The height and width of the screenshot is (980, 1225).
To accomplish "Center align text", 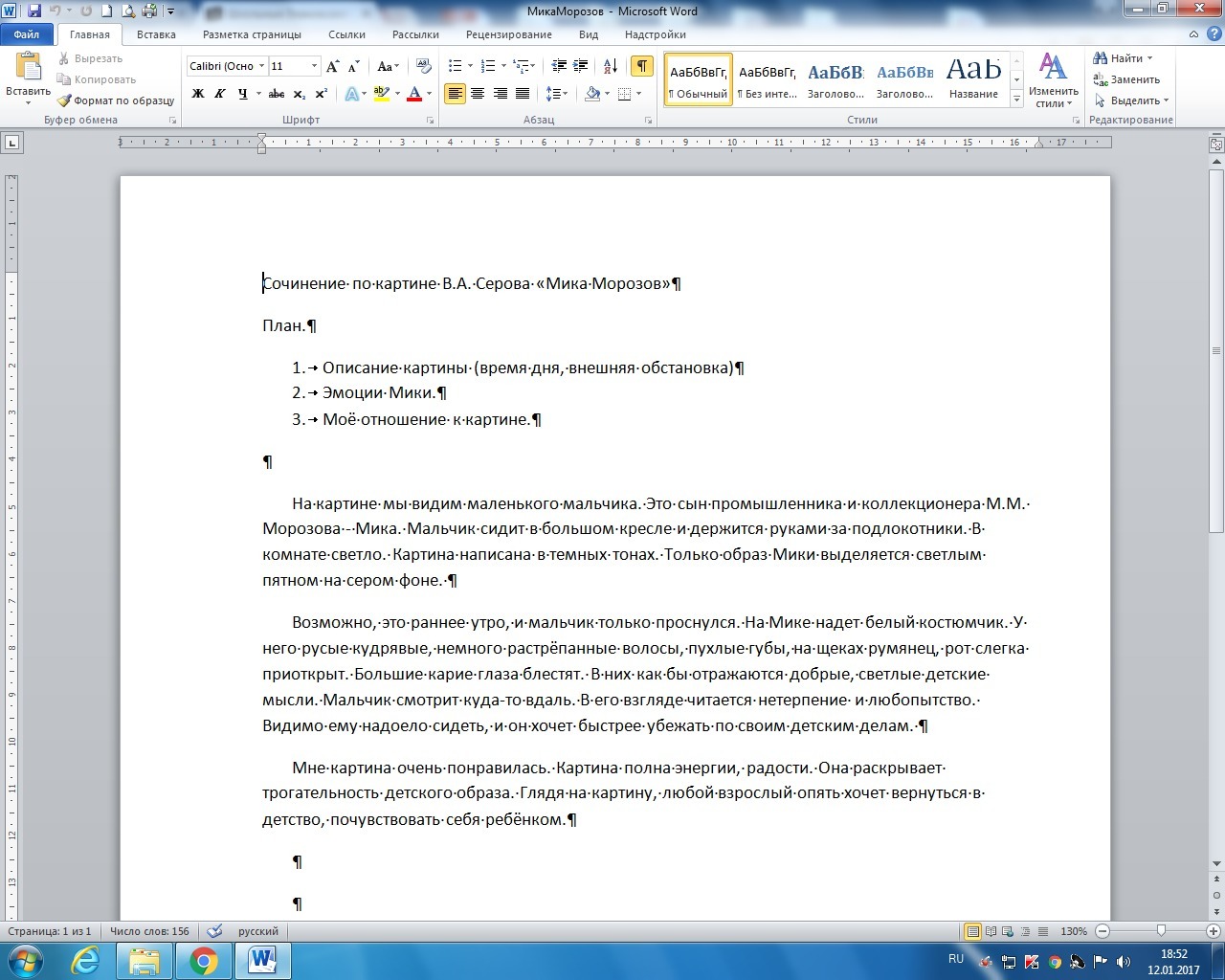I will tap(478, 94).
